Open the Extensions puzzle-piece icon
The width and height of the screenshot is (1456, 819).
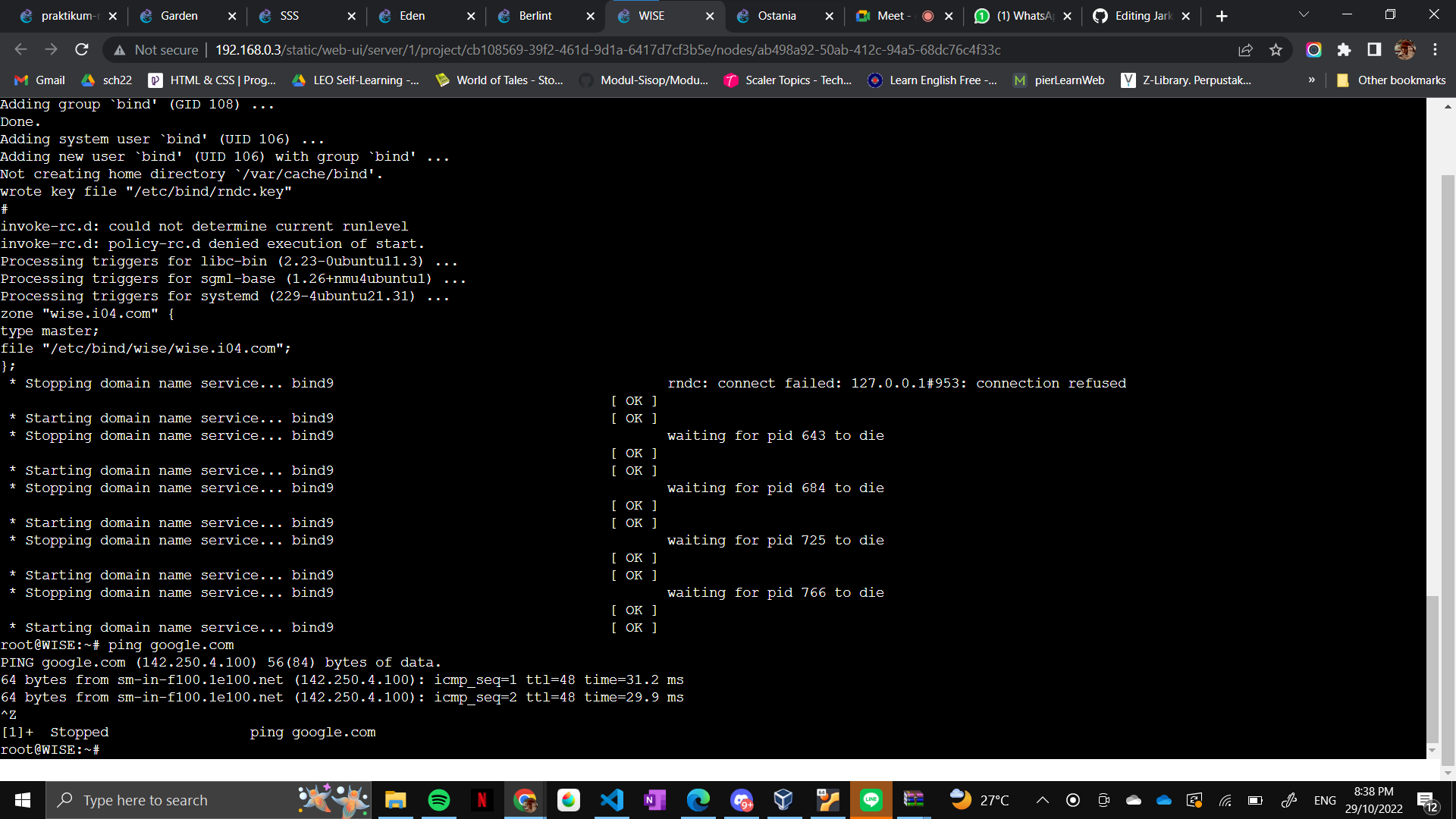(x=1345, y=49)
